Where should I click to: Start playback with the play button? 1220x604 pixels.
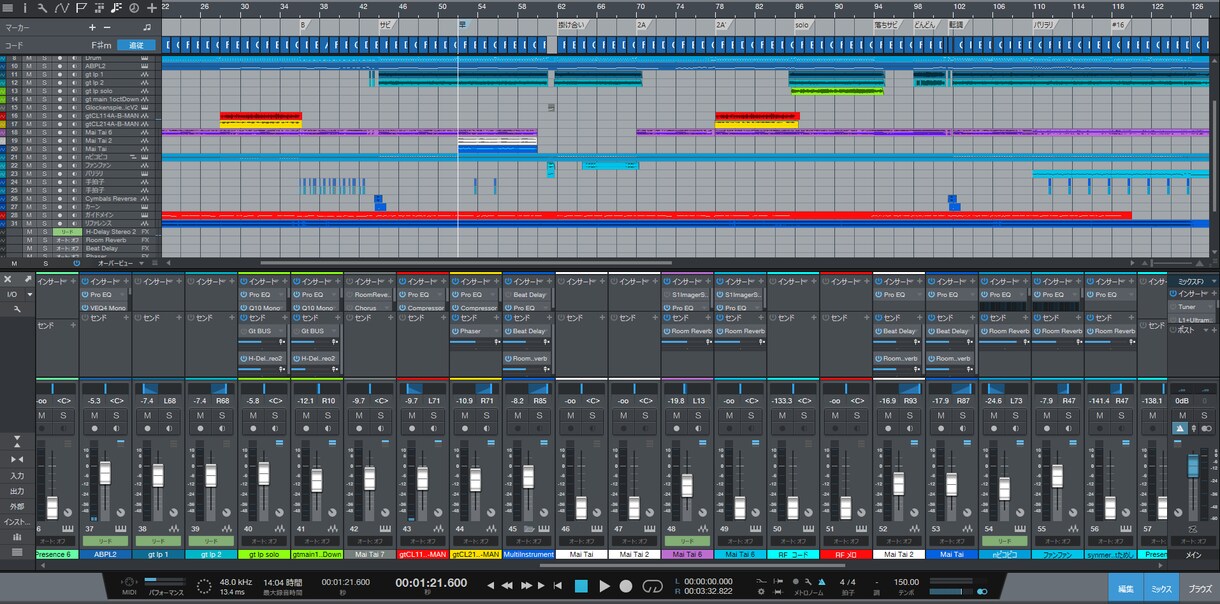coord(604,586)
